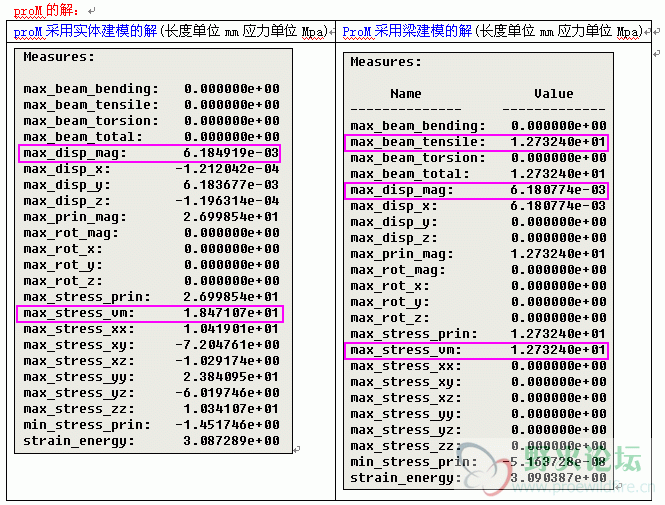Click "Measures:" in the solid-model table
Image resolution: width=665 pixels, height=505 pixels.
click(x=59, y=57)
